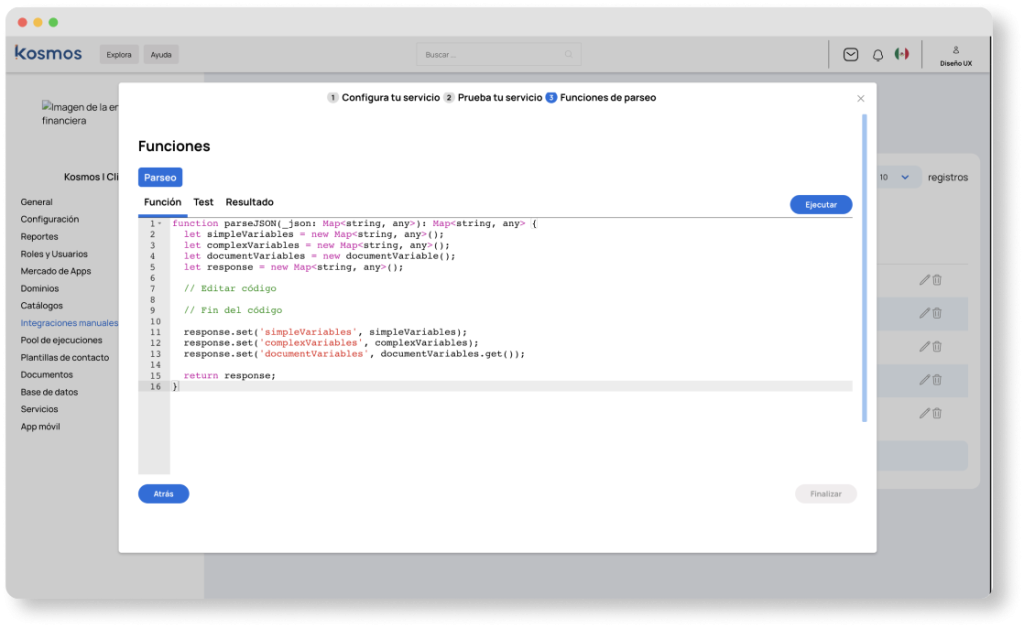Go to step 2 Prueba tu servicio
The width and height of the screenshot is (1024, 628).
click(x=493, y=97)
